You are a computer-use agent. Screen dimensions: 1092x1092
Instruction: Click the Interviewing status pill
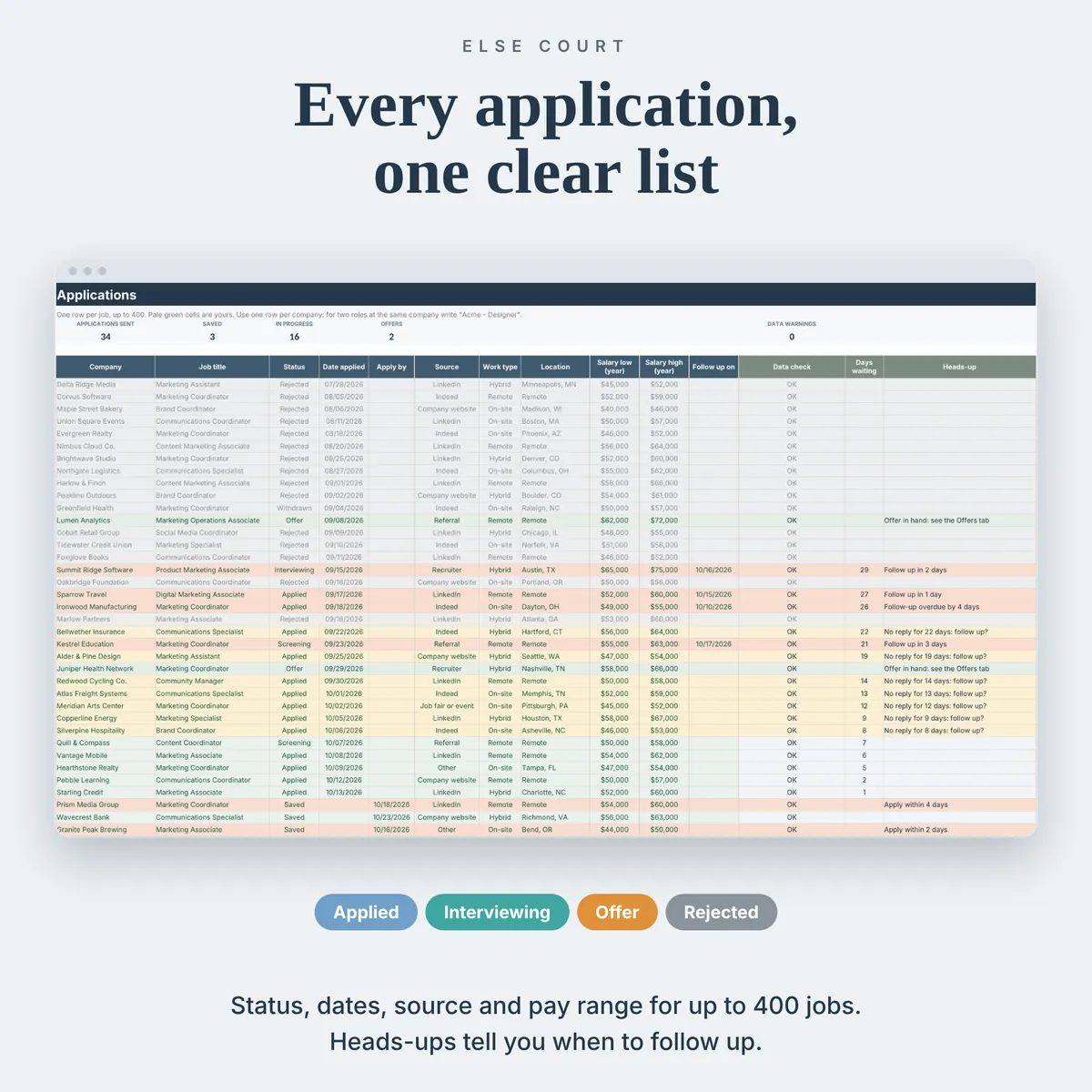pos(497,912)
